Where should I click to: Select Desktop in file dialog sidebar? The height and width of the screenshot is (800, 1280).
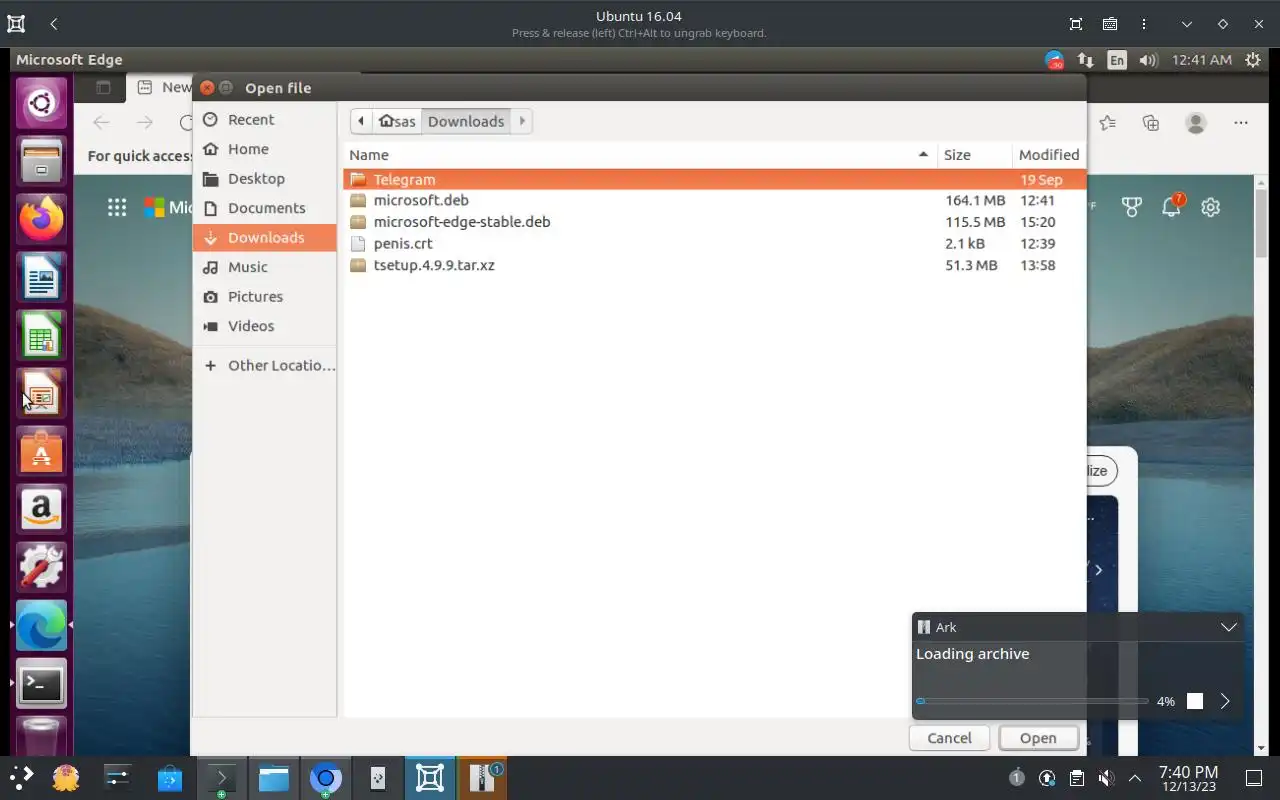pyautogui.click(x=264, y=178)
